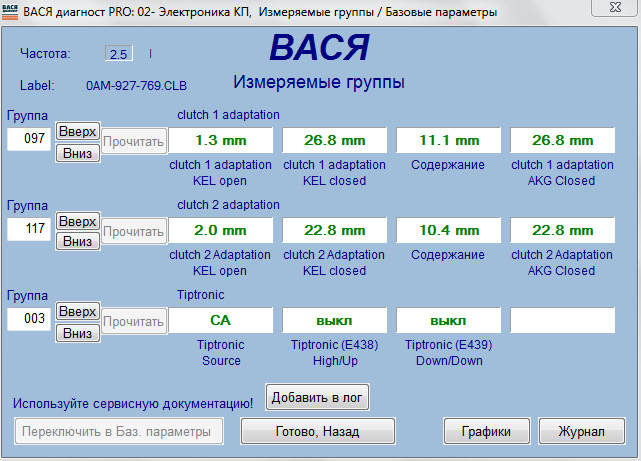Click the ВАСЯ app icon in title bar
The width and height of the screenshot is (641, 461).
click(x=10, y=12)
